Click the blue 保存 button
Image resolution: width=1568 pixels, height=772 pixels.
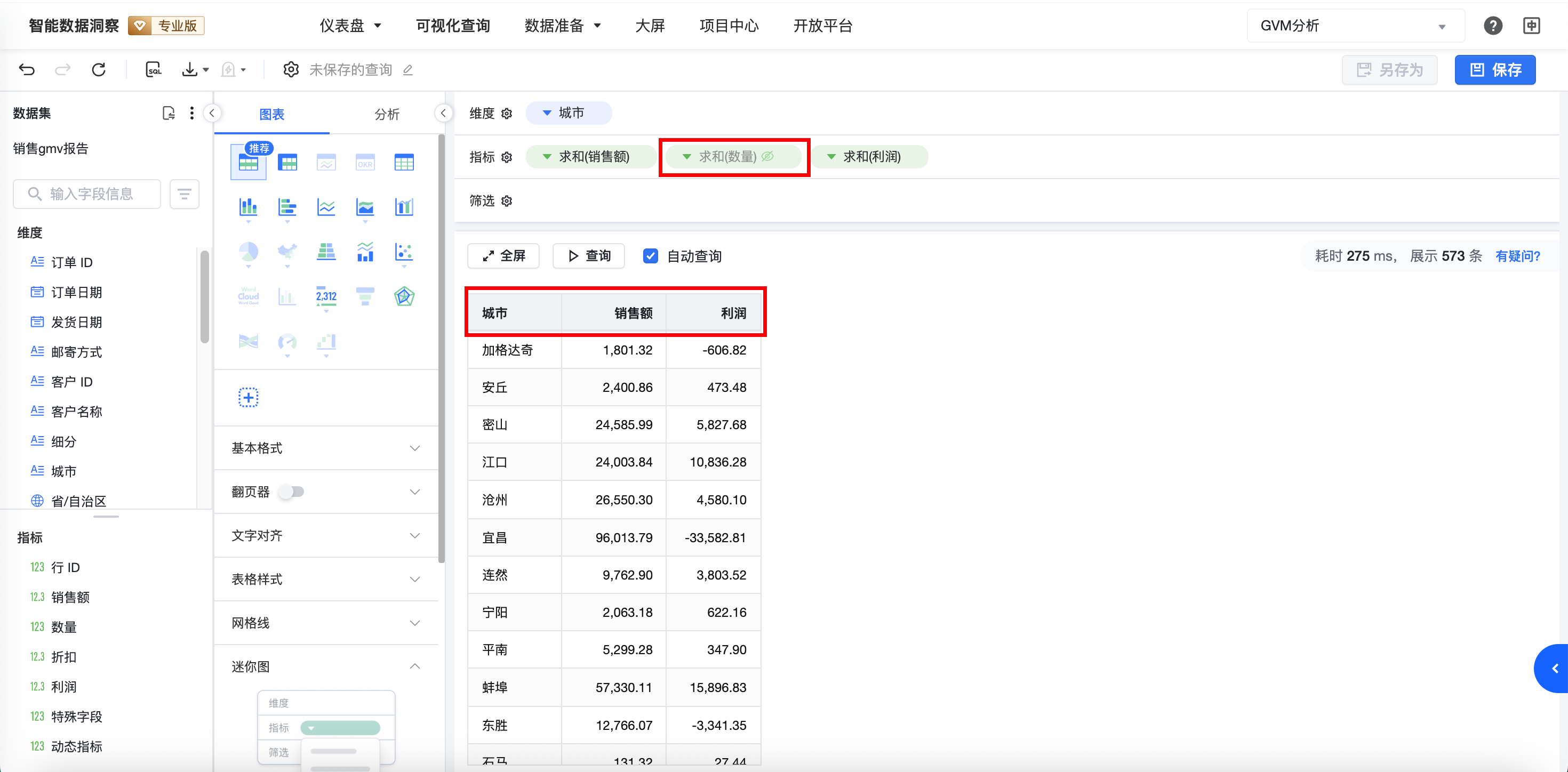click(1494, 70)
